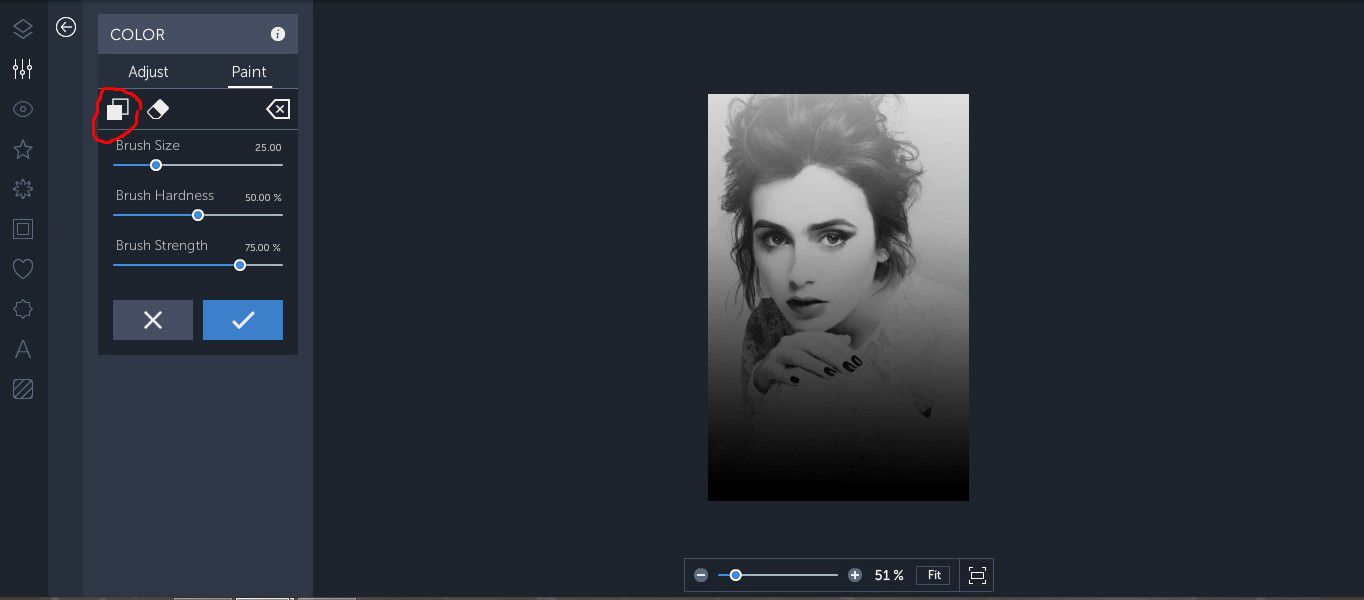Open the Frames square icon

point(22,229)
